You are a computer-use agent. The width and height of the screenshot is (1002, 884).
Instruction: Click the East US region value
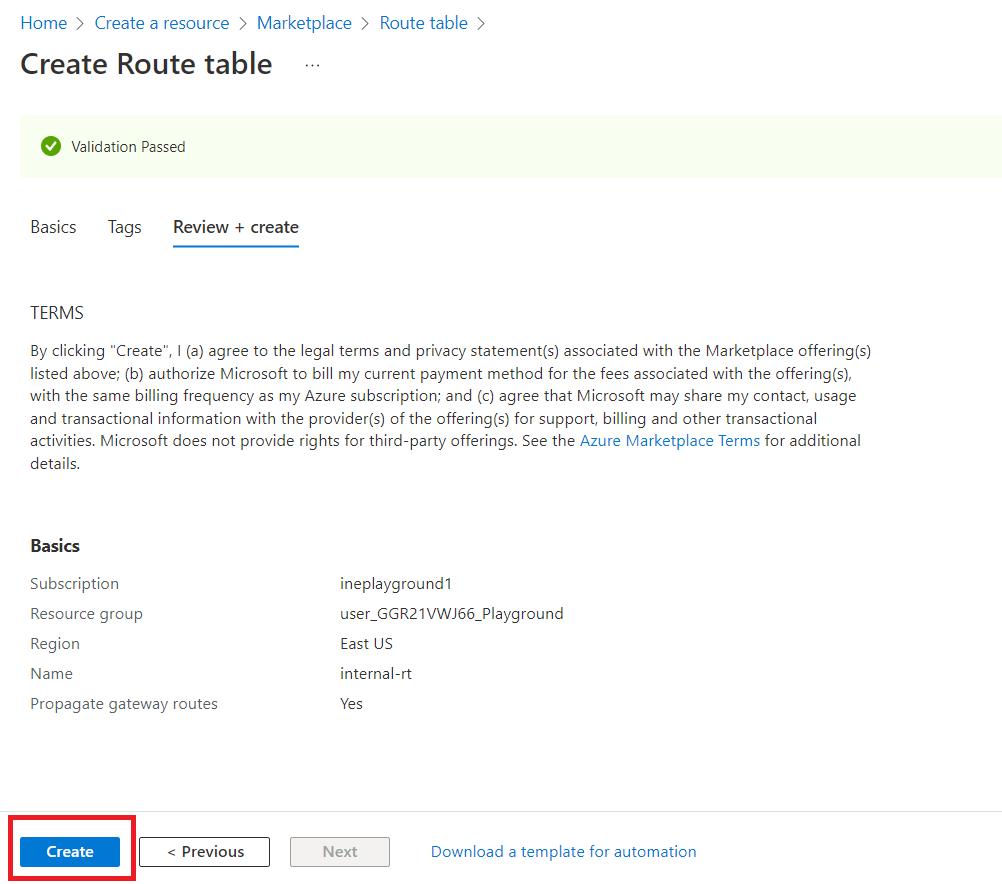click(366, 644)
